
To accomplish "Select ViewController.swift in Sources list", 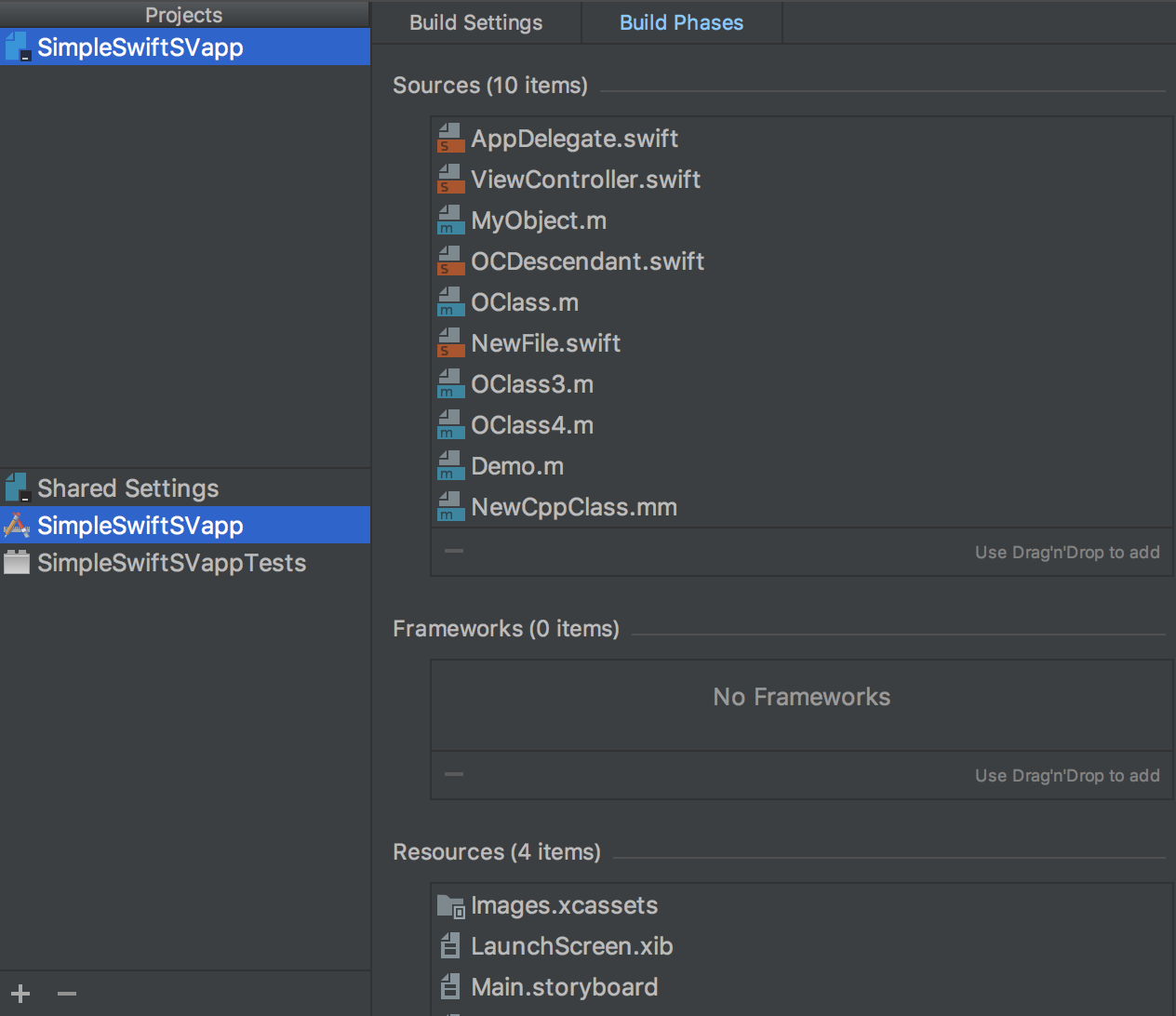I will 585,180.
